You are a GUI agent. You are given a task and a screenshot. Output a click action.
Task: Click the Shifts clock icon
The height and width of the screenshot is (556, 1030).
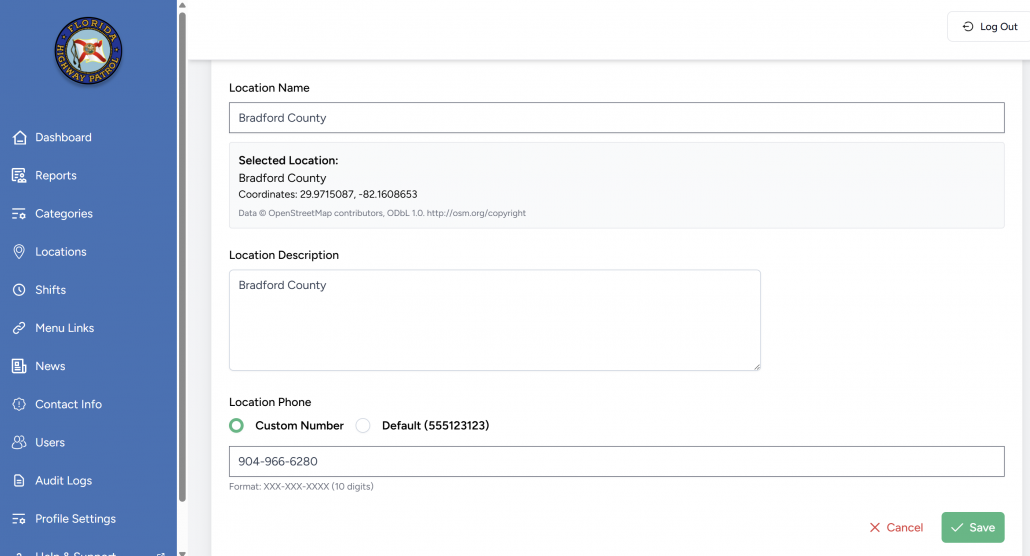tap(19, 290)
